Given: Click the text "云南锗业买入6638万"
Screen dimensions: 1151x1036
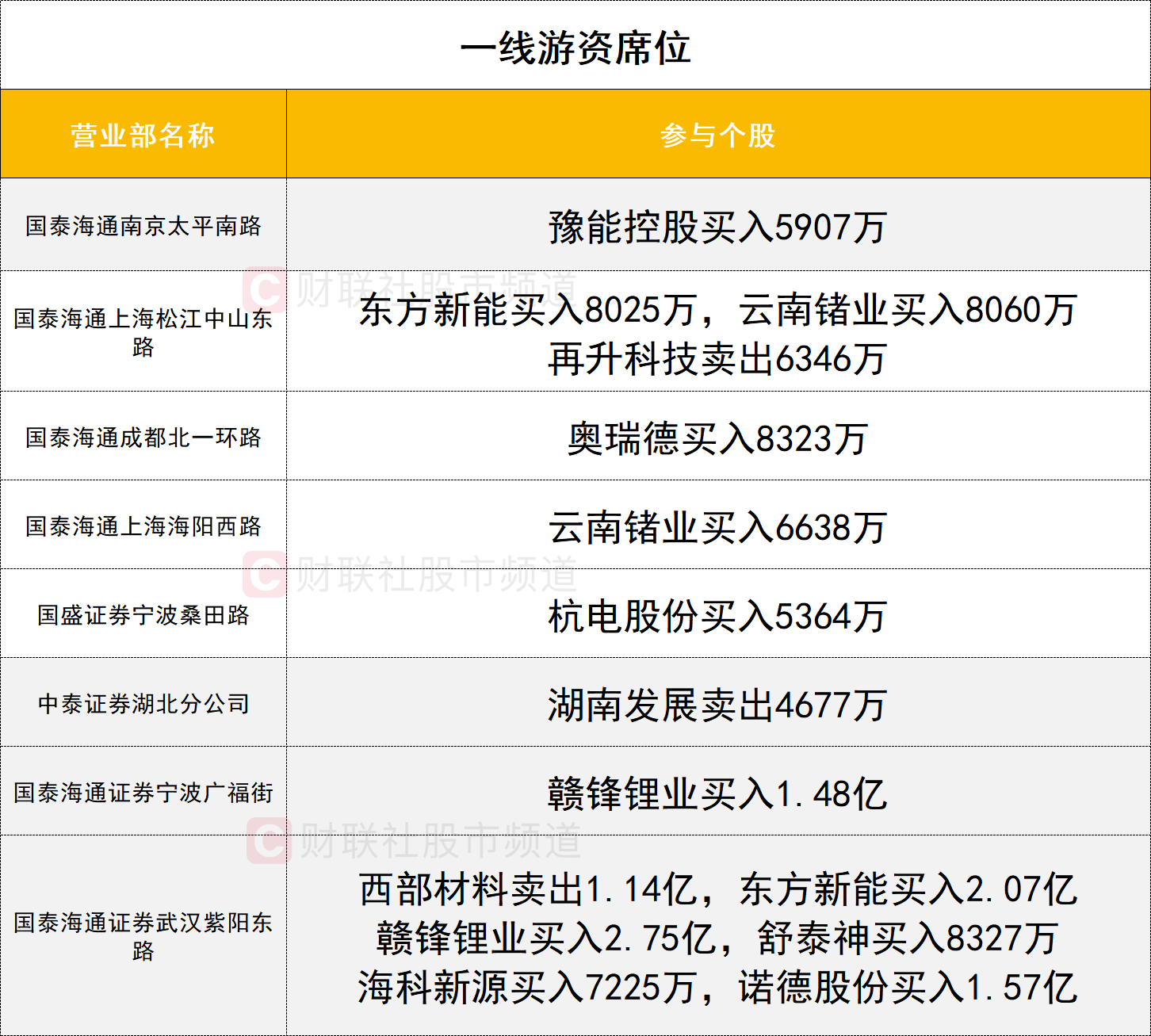Looking at the screenshot, I should [x=718, y=527].
